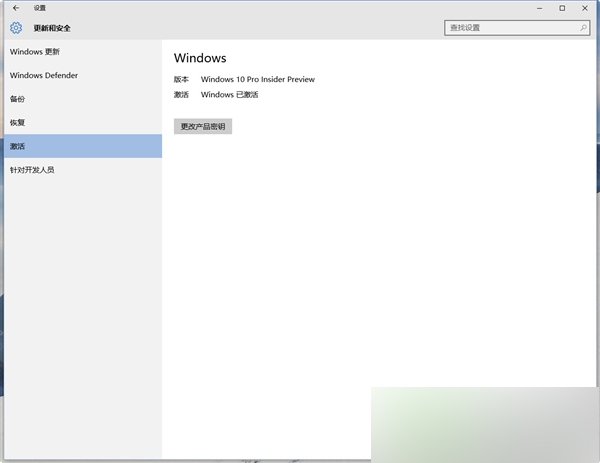Click the Windows heading text
Screen dimensions: 600x463
coord(200,58)
